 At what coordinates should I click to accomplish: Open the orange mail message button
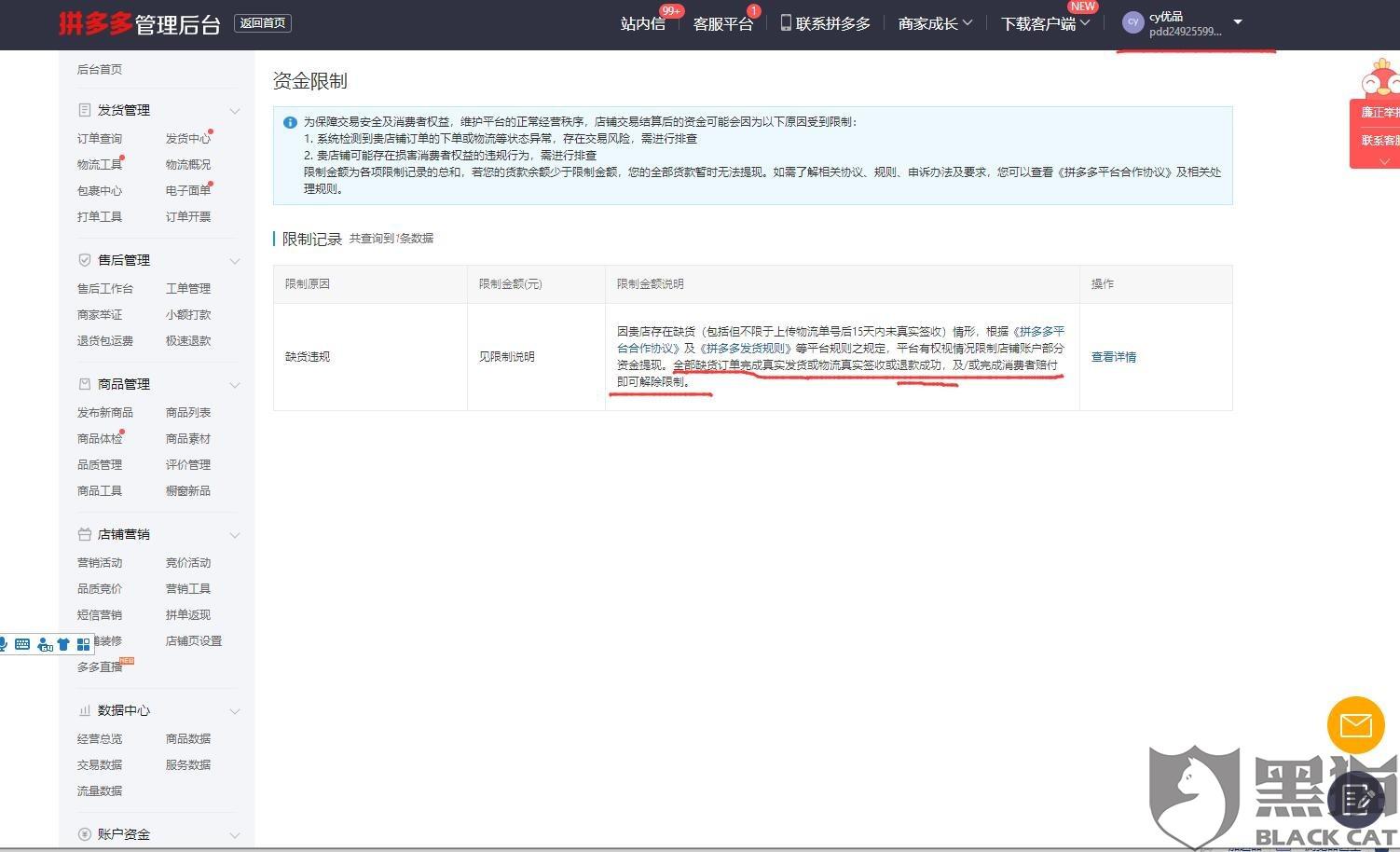click(1356, 724)
